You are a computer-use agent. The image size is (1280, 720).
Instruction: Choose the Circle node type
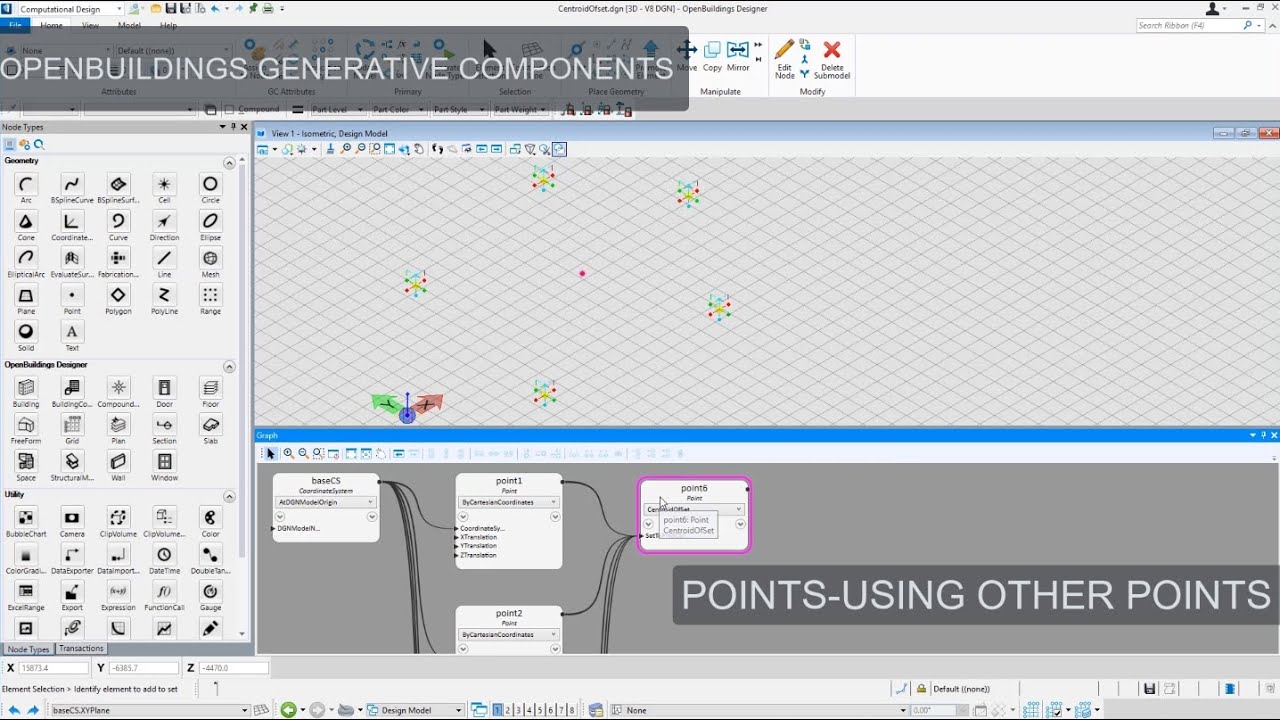tap(210, 187)
